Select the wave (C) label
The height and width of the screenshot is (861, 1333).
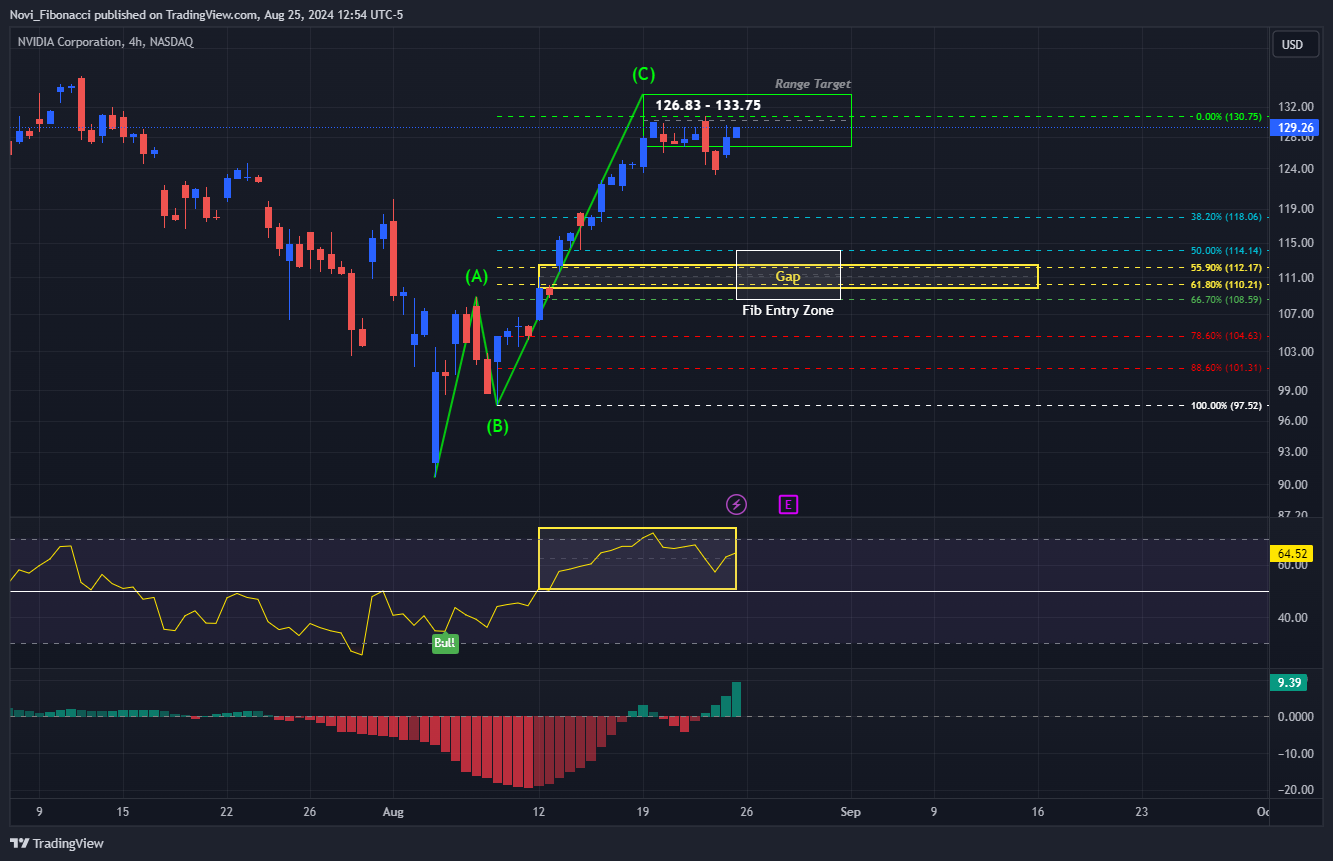coord(644,74)
